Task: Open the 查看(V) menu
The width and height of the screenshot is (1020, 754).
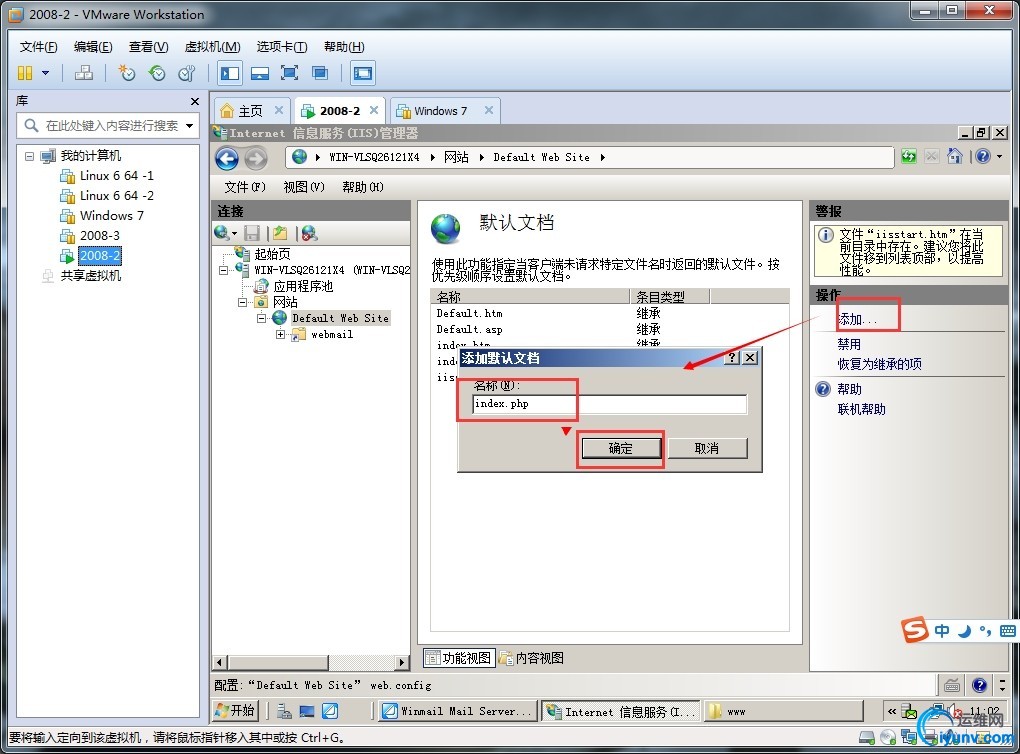Action: tap(148, 47)
